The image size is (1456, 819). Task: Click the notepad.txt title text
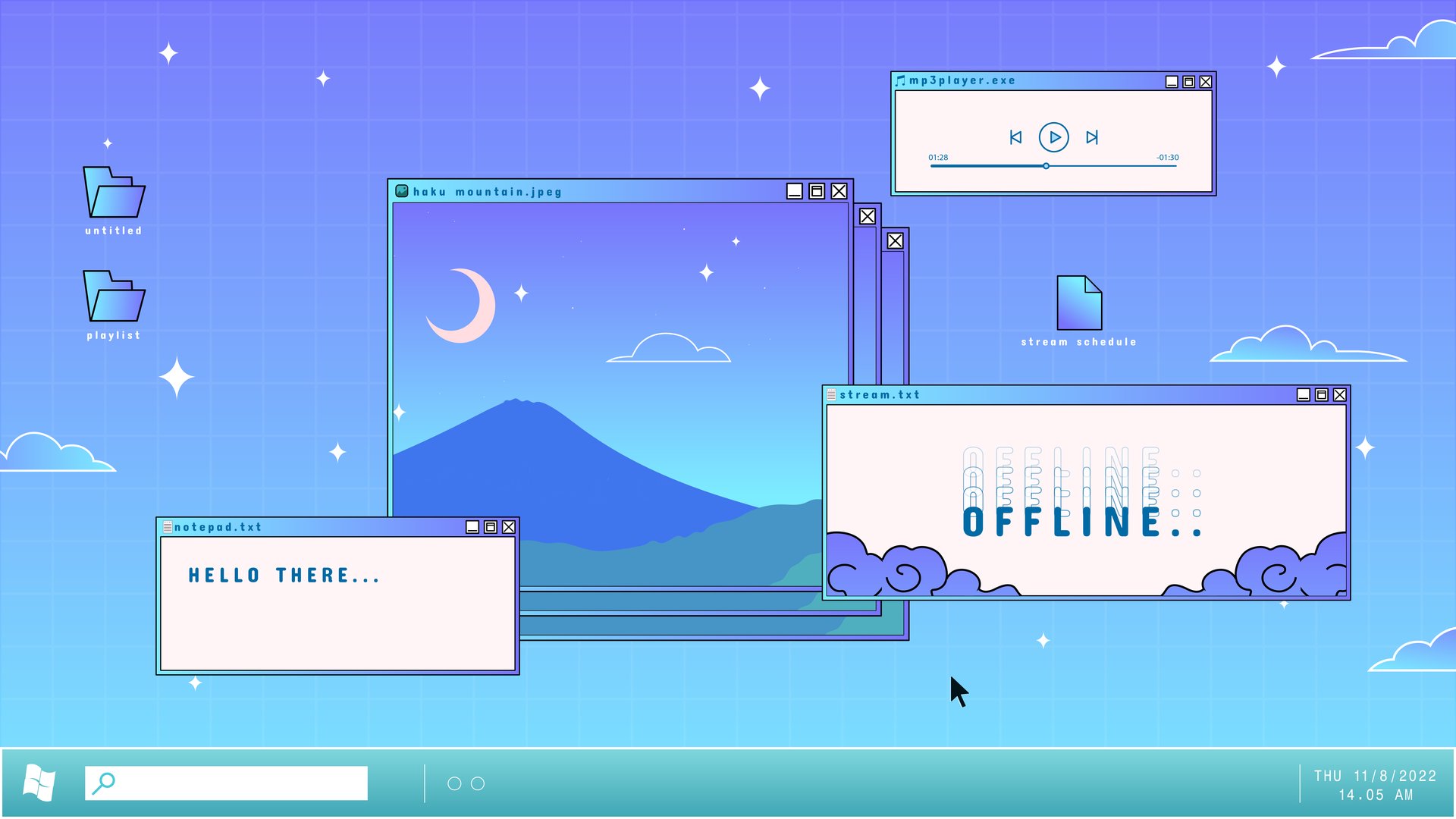218,527
